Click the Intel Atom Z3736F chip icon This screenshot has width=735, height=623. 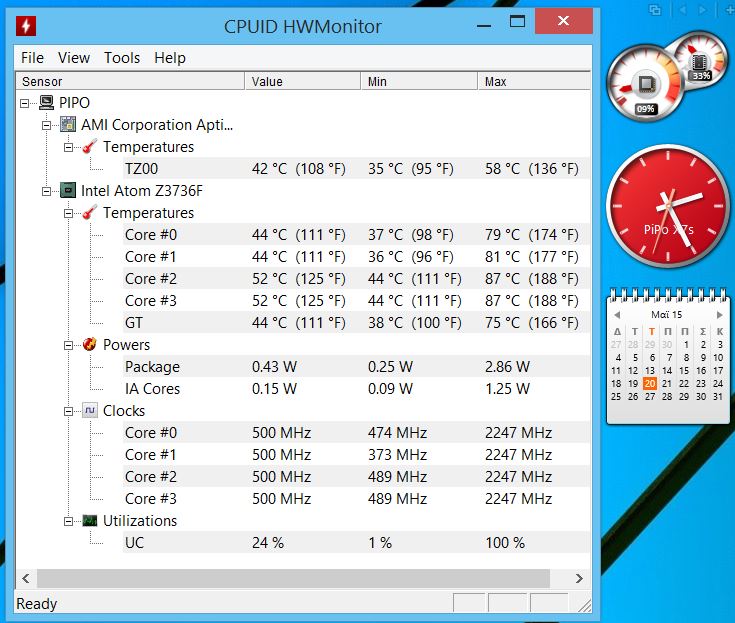(68, 190)
